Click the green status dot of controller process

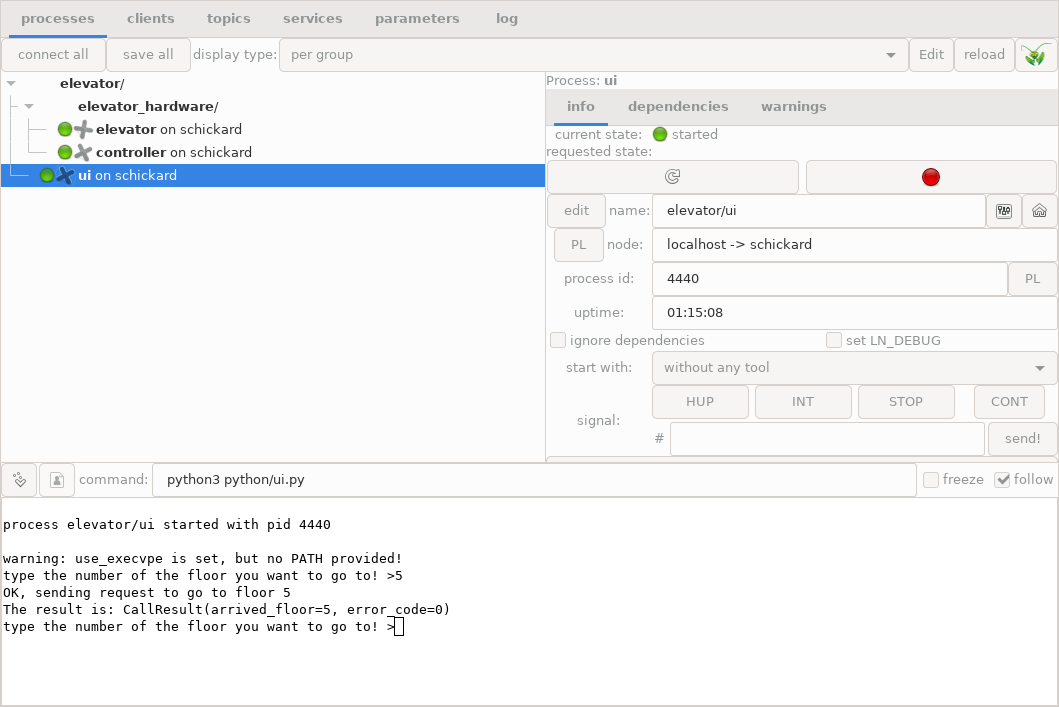[x=65, y=153]
